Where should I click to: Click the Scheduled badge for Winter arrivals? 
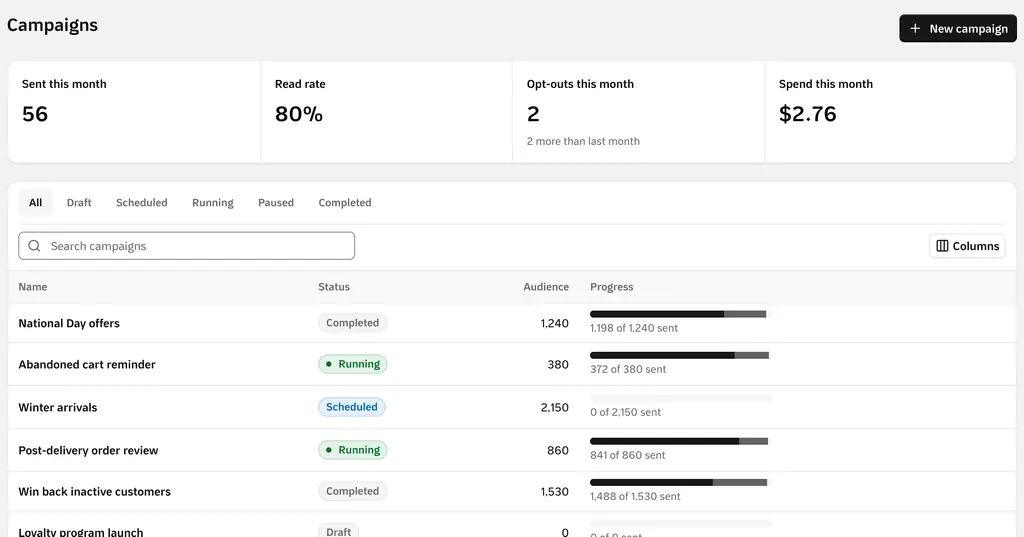tap(352, 407)
